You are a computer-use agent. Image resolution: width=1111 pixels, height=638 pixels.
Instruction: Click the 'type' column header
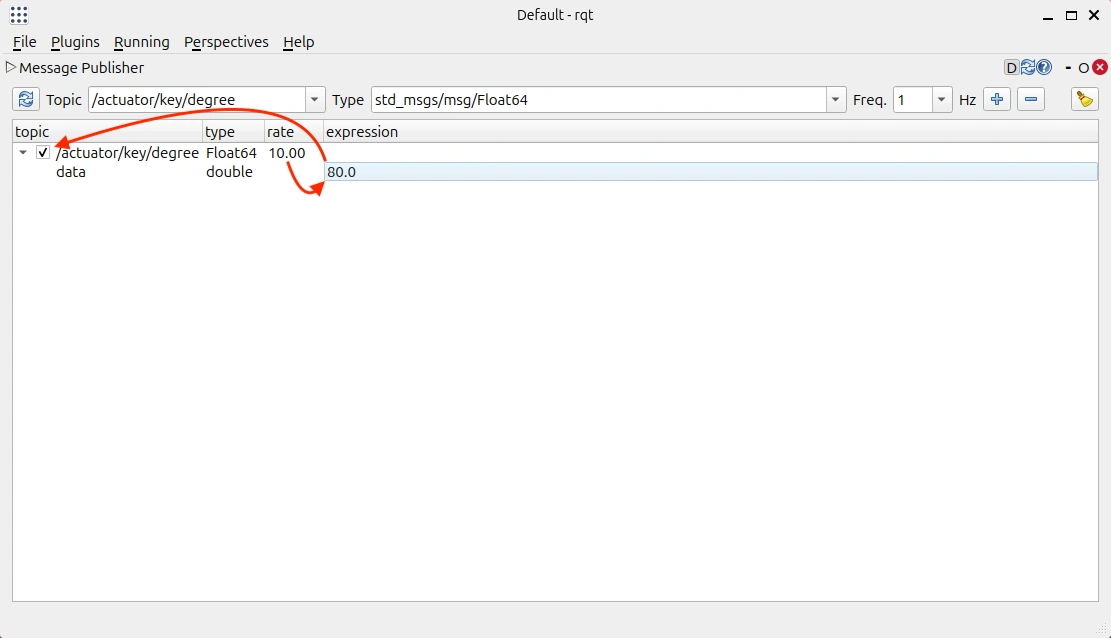(234, 132)
